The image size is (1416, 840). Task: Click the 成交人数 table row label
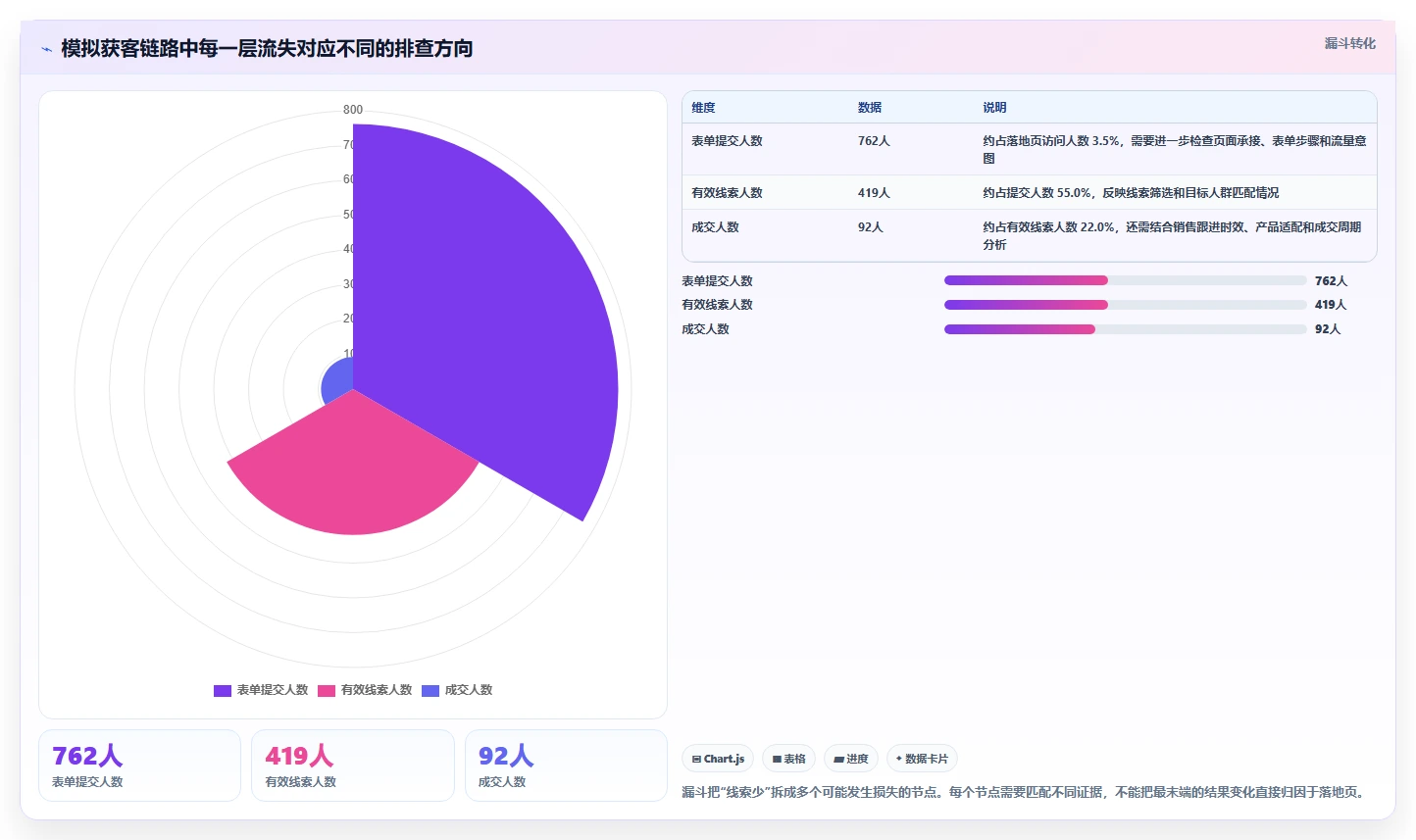pyautogui.click(x=715, y=227)
